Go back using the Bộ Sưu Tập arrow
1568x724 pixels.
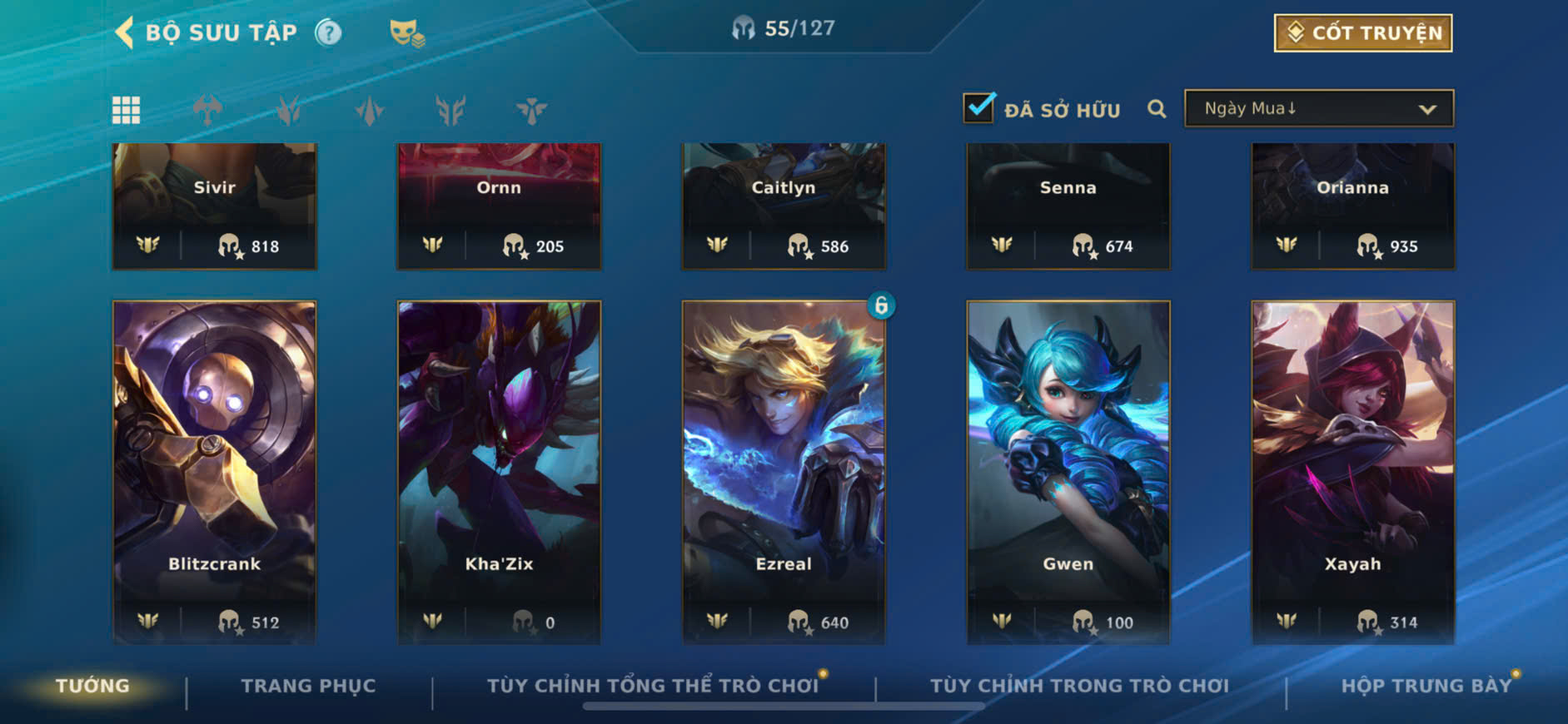click(x=124, y=32)
